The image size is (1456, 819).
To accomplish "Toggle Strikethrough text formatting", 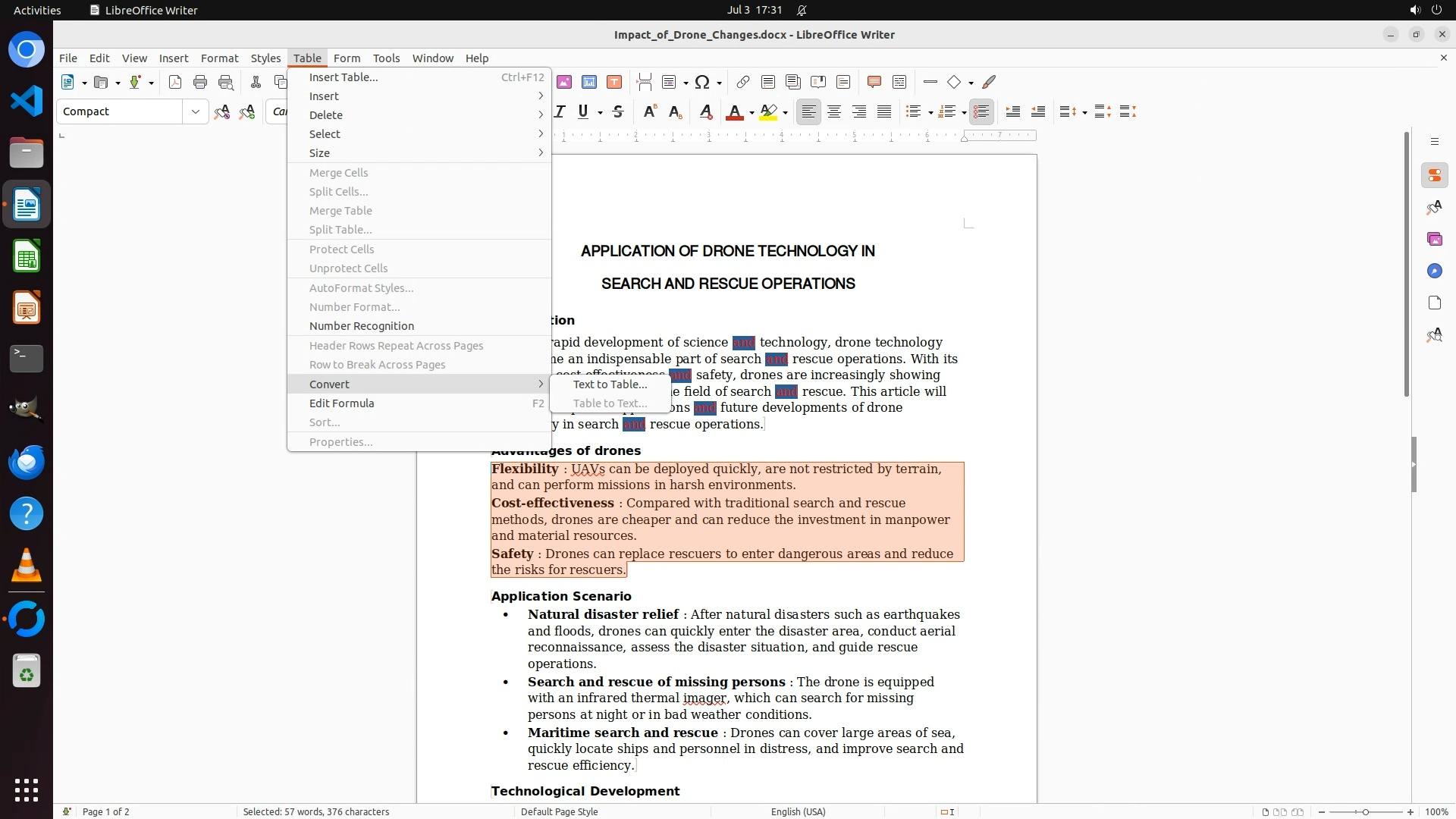I will coord(618,112).
